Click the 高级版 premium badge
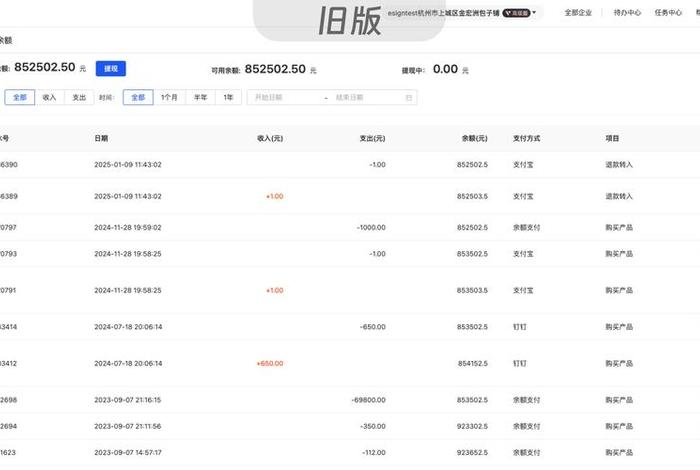 [x=516, y=13]
